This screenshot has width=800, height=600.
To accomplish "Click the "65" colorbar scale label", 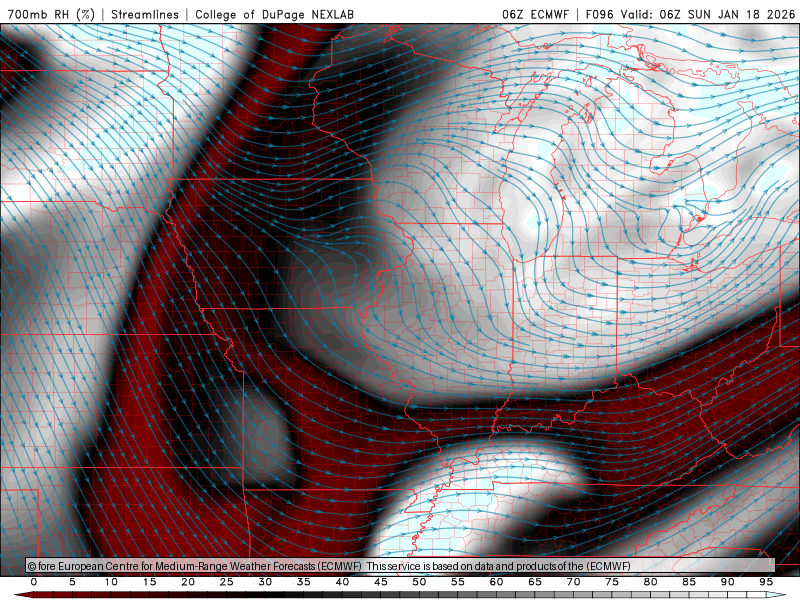I will coord(535,582).
